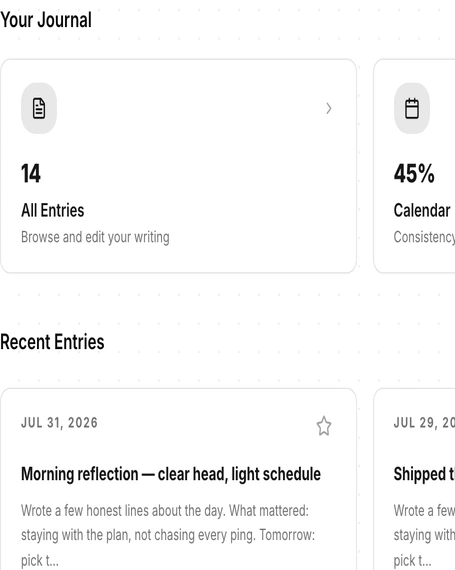Star the Jul 31 Morning reflection entry
The image size is (455, 570).
[x=324, y=426]
